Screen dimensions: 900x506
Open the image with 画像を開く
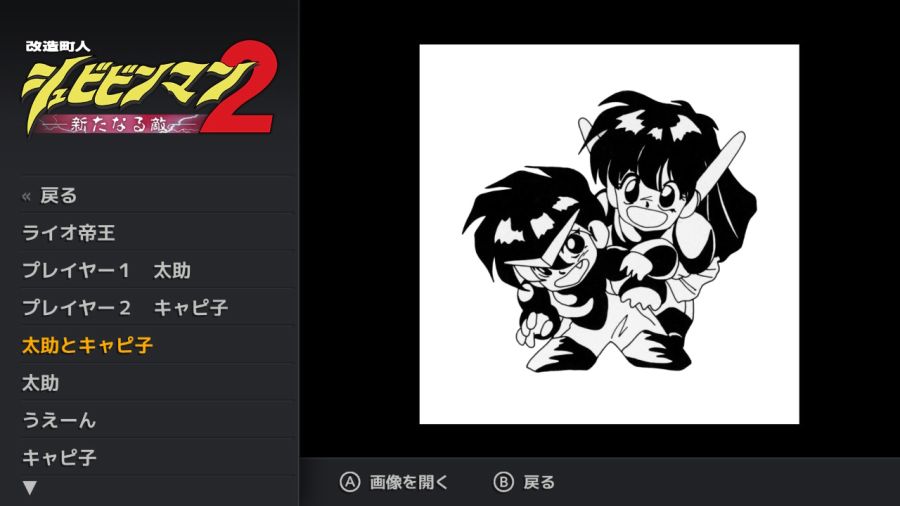[408, 482]
